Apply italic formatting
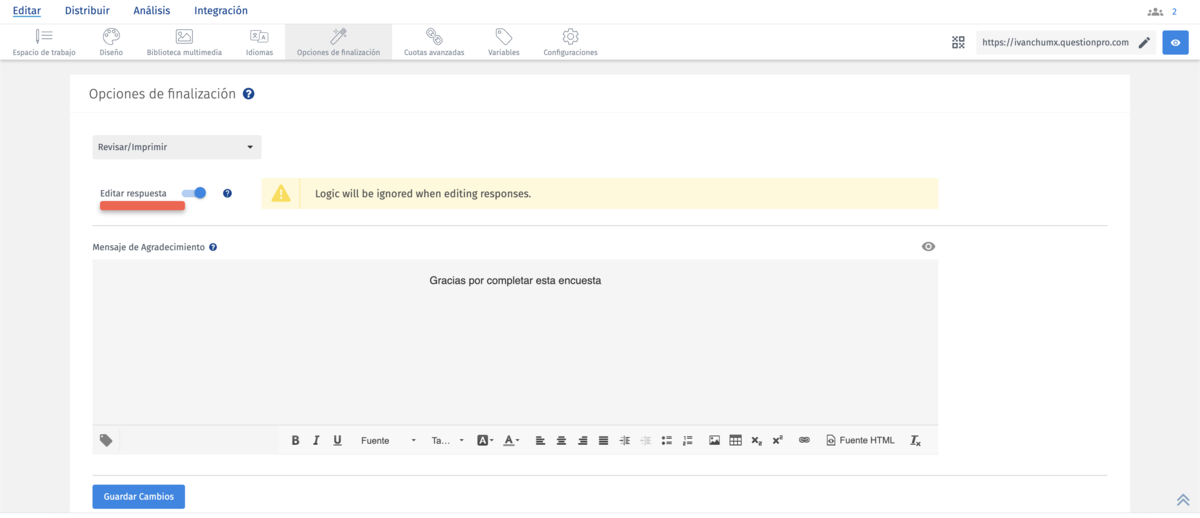Image resolution: width=1200 pixels, height=518 pixels. (316, 440)
